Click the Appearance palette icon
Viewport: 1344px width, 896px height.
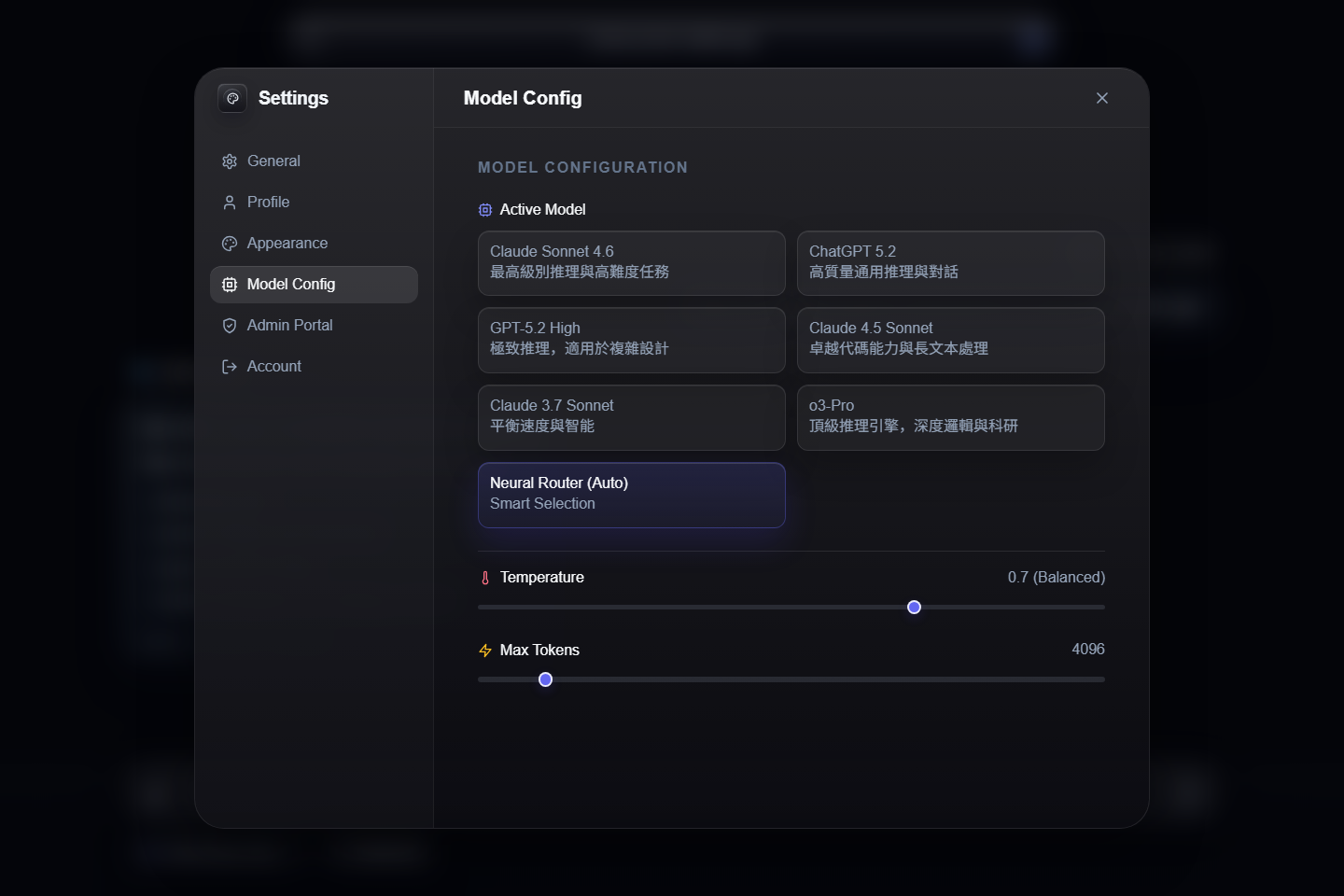230,244
